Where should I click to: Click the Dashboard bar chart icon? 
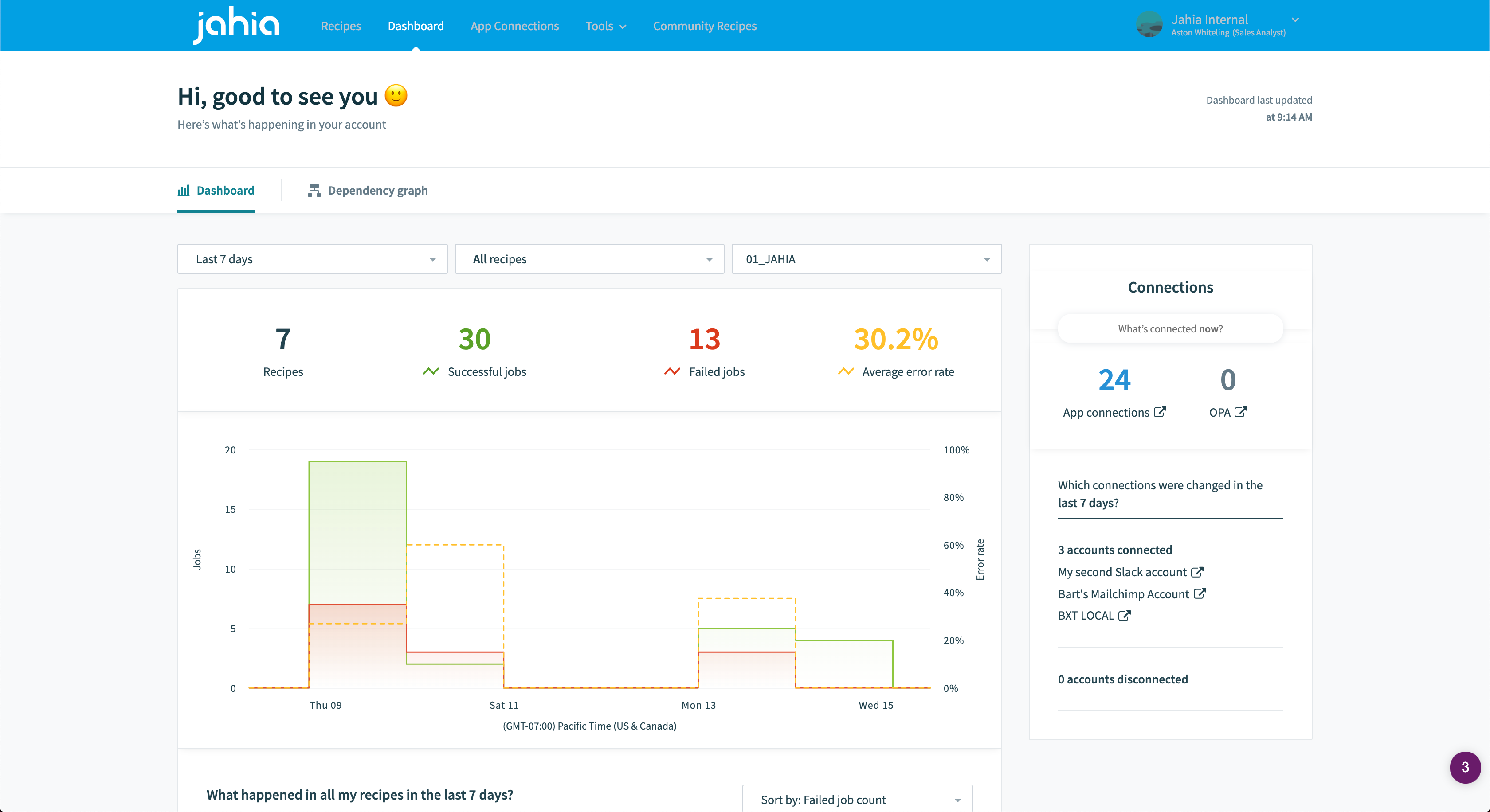(183, 190)
